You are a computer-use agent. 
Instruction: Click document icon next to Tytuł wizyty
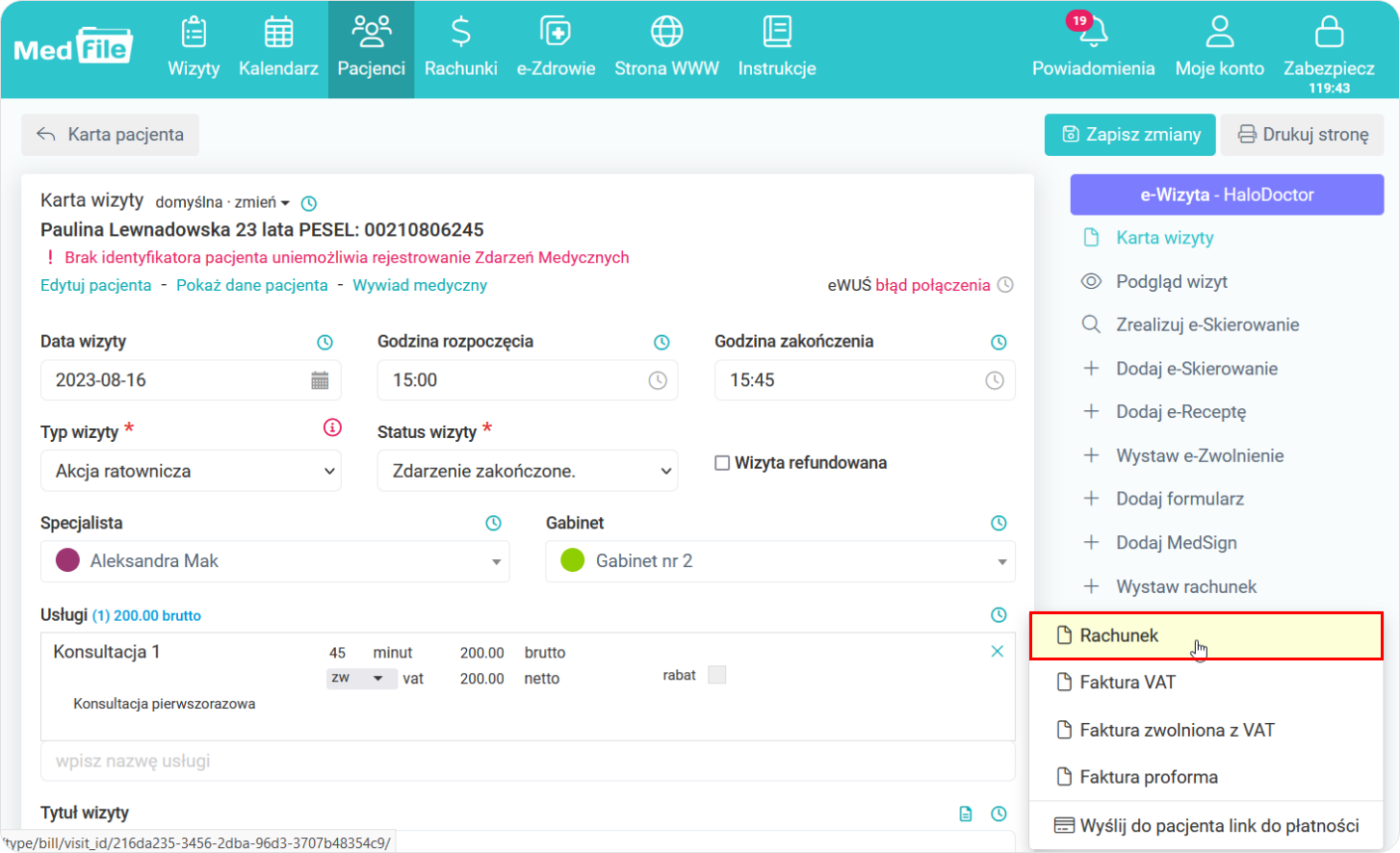(966, 814)
